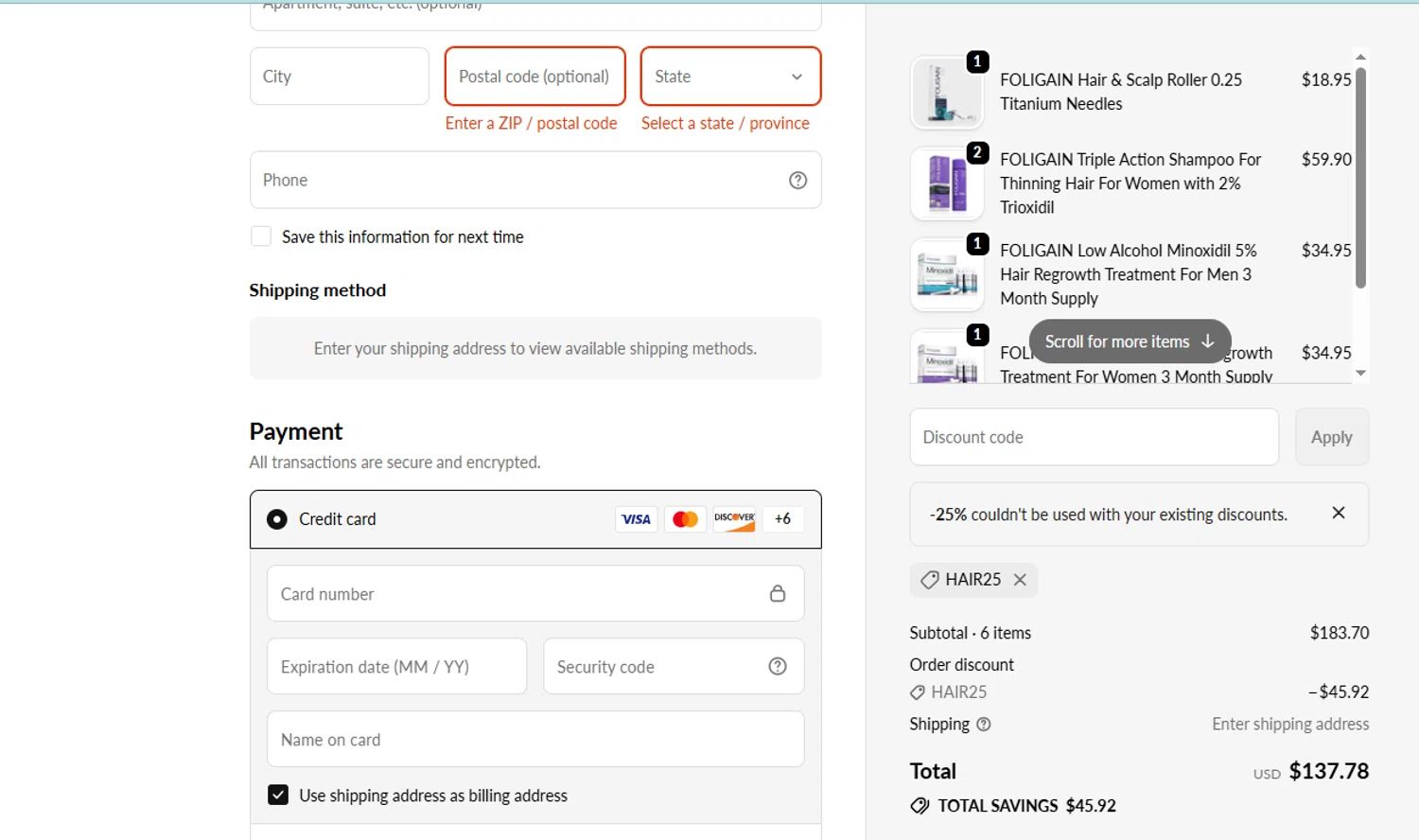1419x840 pixels.
Task: Click the City input field
Action: 340,77
